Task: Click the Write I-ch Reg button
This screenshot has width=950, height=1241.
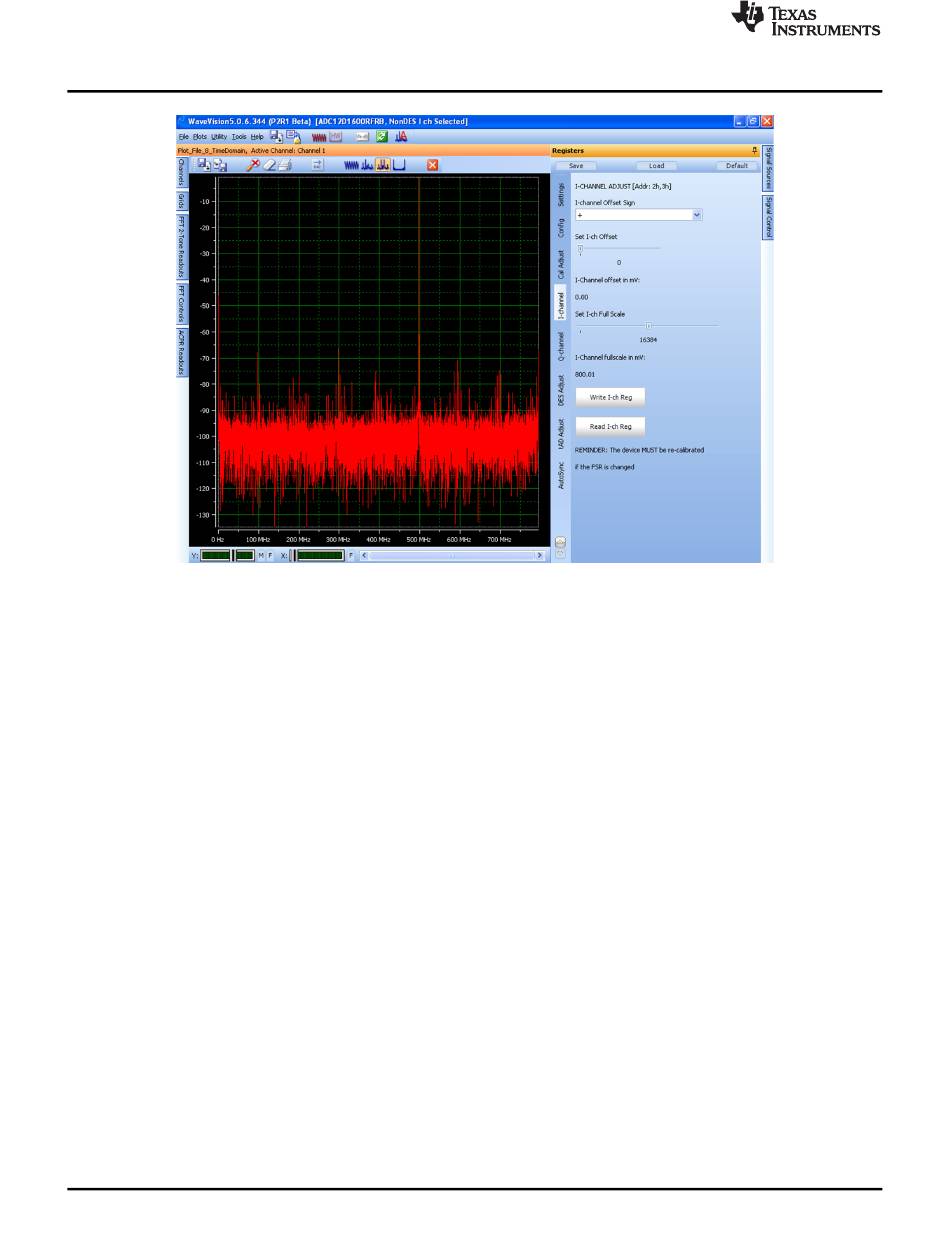Action: pyautogui.click(x=610, y=397)
